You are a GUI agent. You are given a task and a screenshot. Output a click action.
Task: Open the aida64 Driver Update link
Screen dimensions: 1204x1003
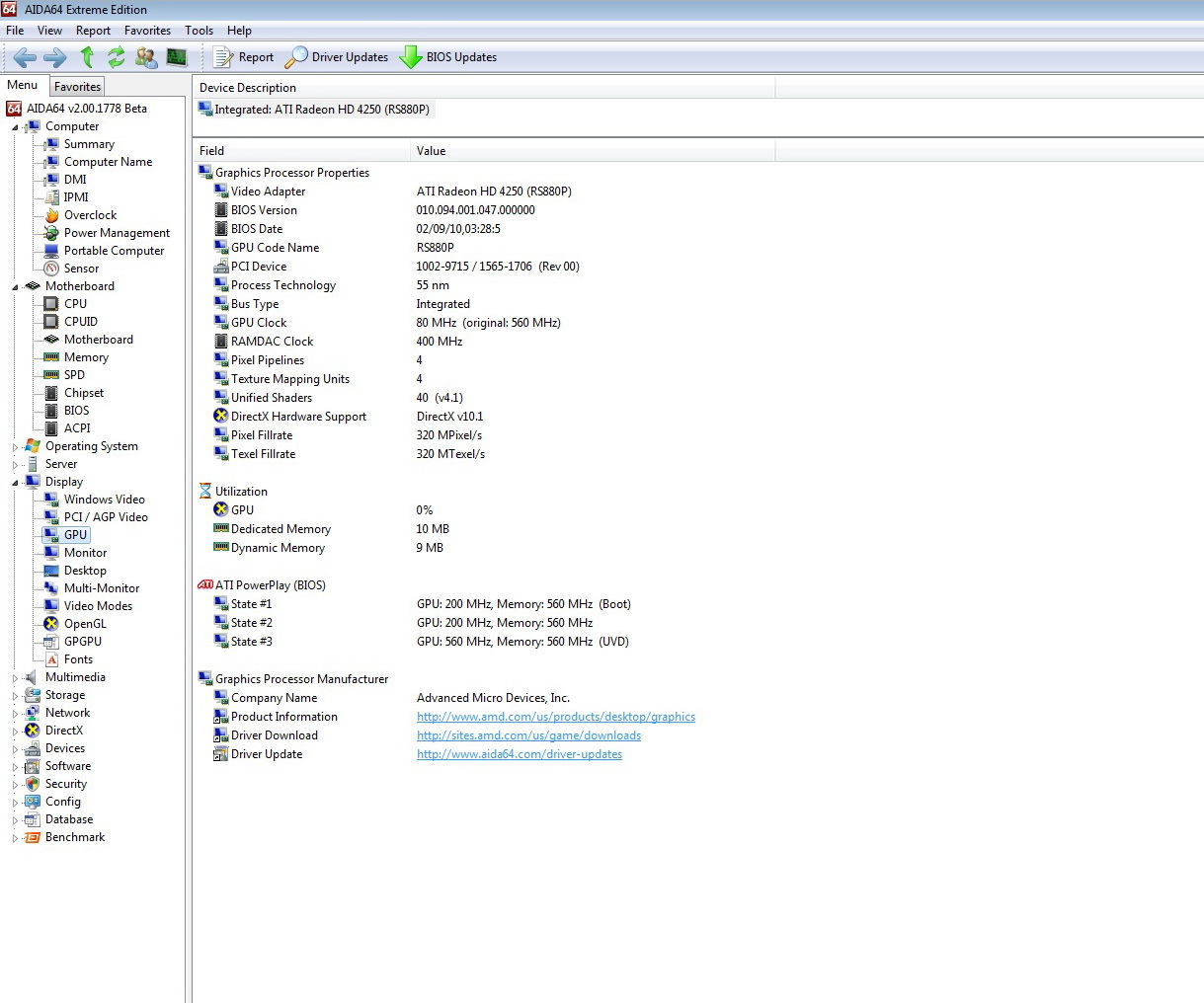tap(520, 754)
